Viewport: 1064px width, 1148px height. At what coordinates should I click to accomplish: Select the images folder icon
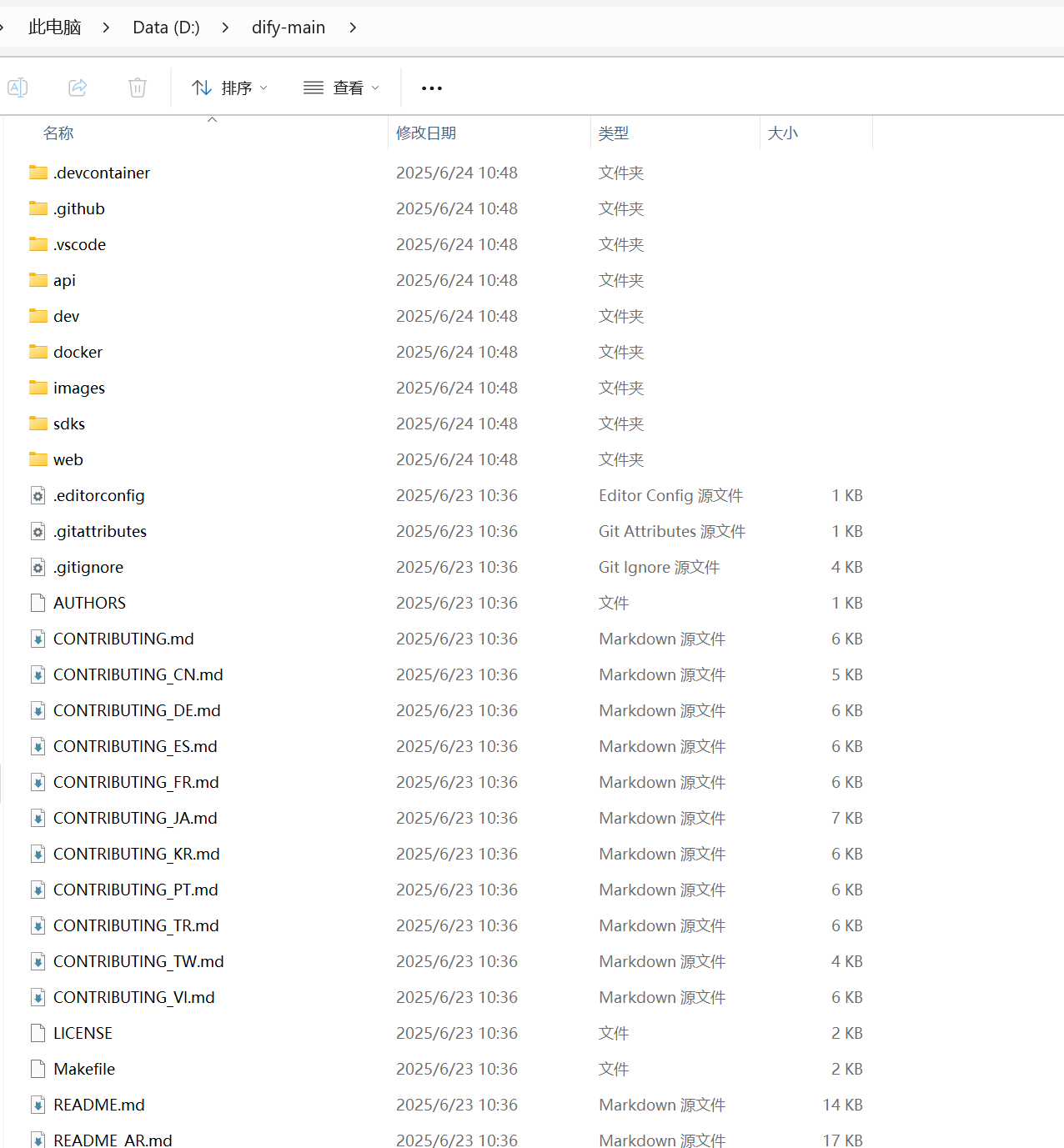pos(38,388)
